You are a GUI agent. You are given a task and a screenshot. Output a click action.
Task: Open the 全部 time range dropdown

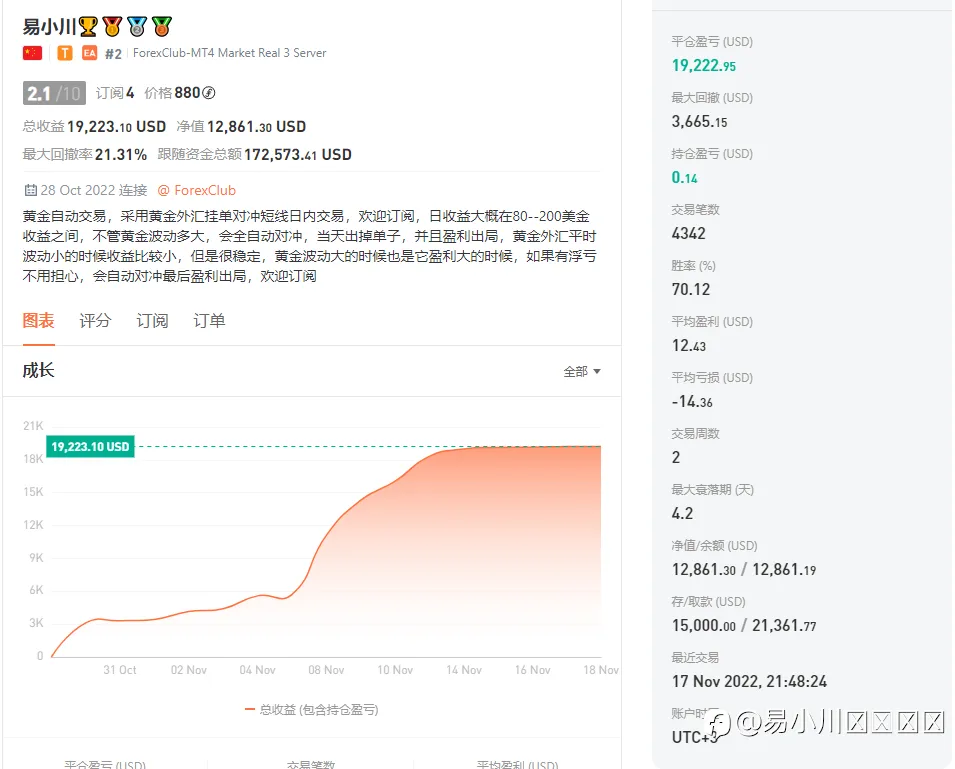(582, 371)
